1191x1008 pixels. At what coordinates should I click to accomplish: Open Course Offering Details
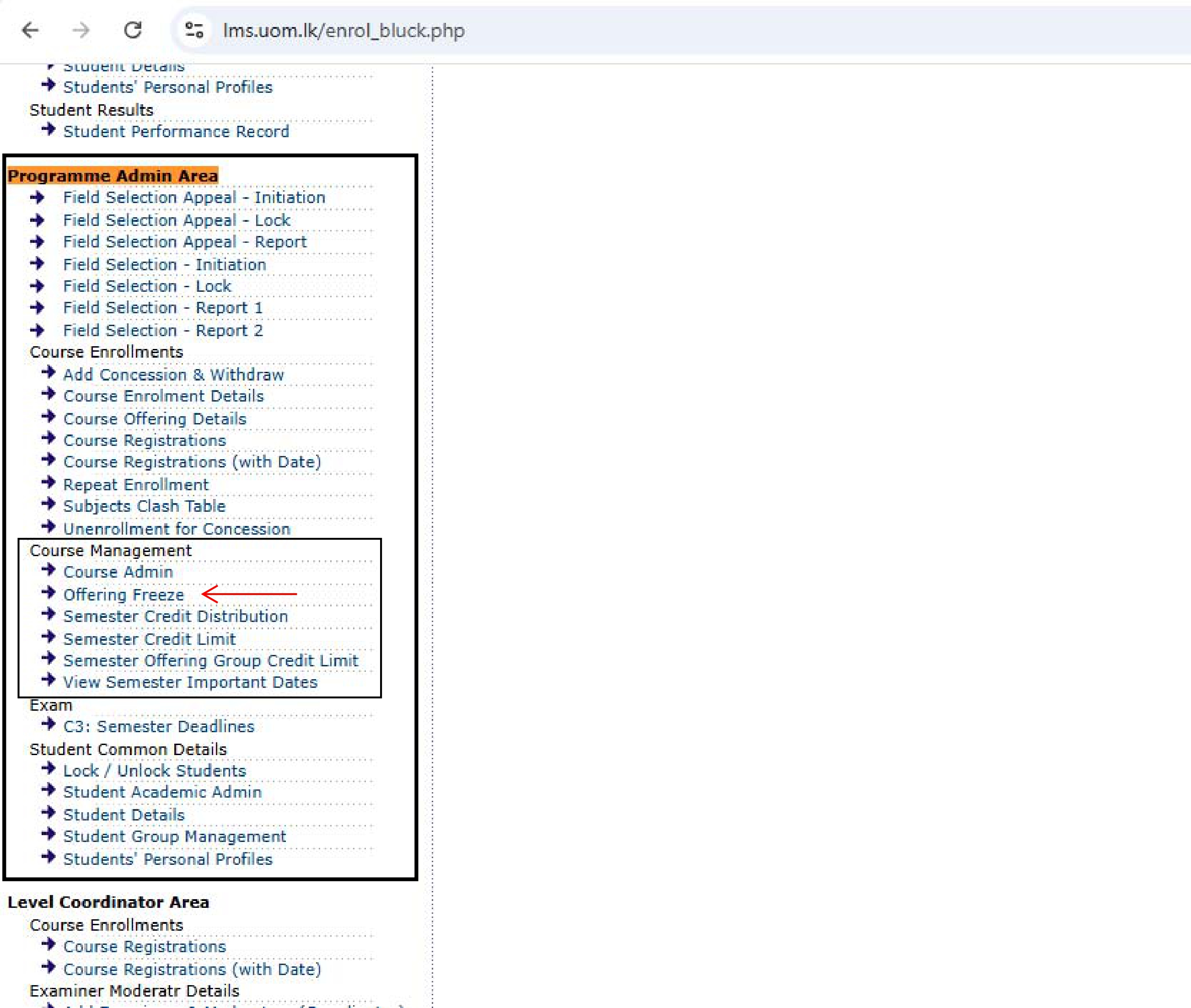155,419
